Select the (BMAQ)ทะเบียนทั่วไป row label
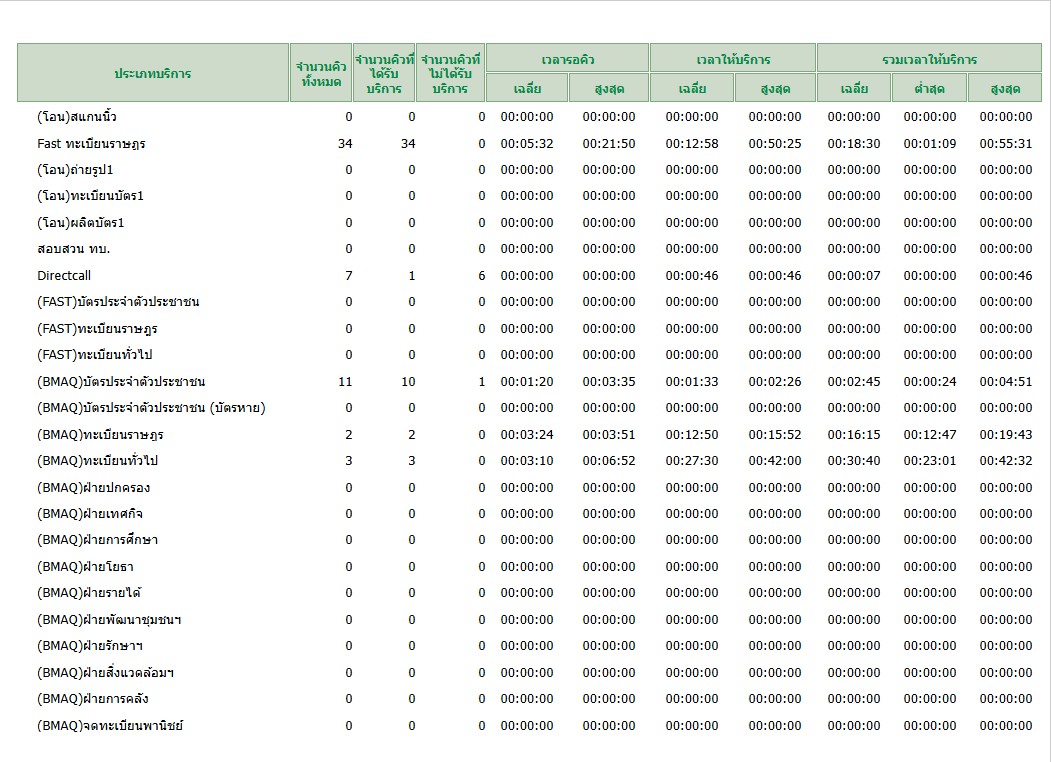1051x762 pixels. pos(97,460)
